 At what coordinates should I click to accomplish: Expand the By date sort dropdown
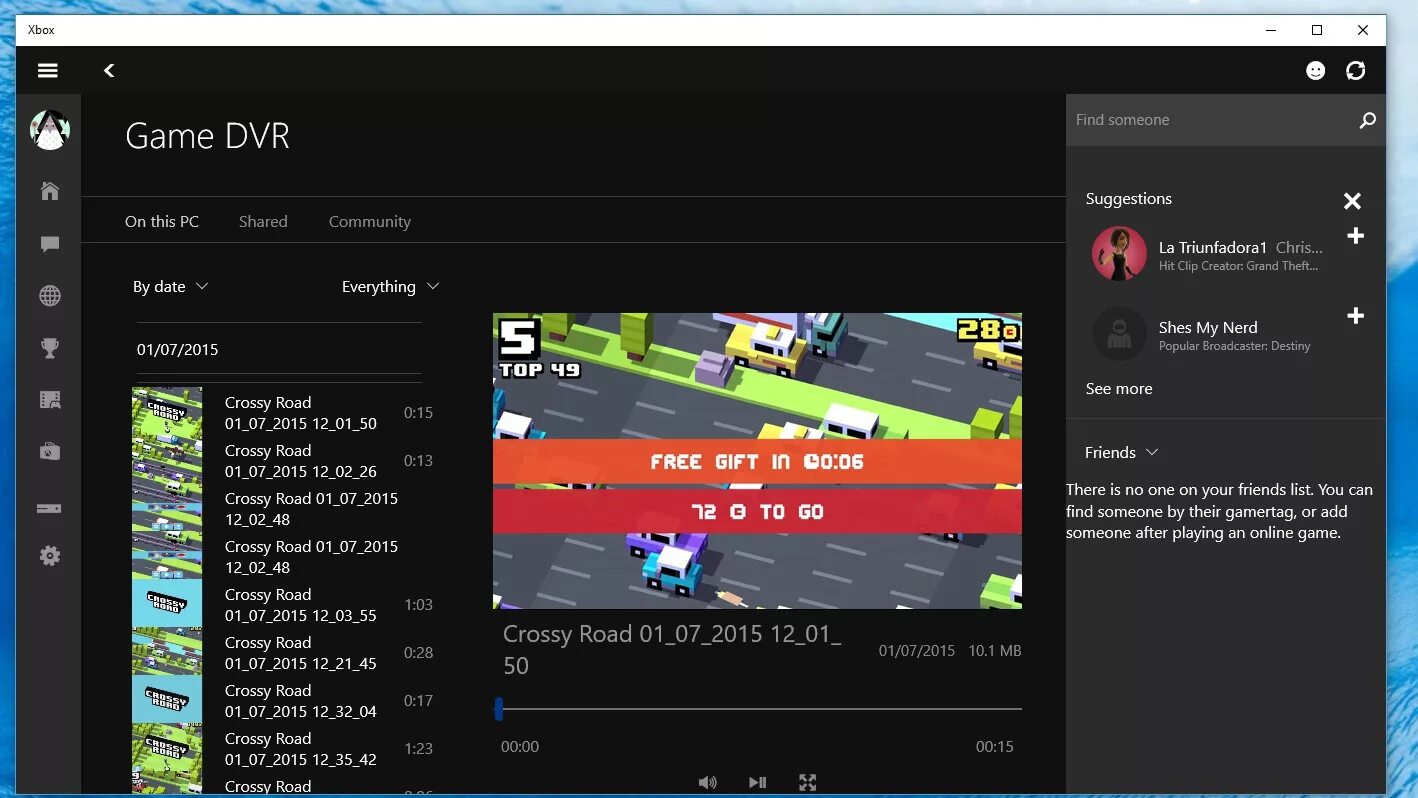click(170, 286)
